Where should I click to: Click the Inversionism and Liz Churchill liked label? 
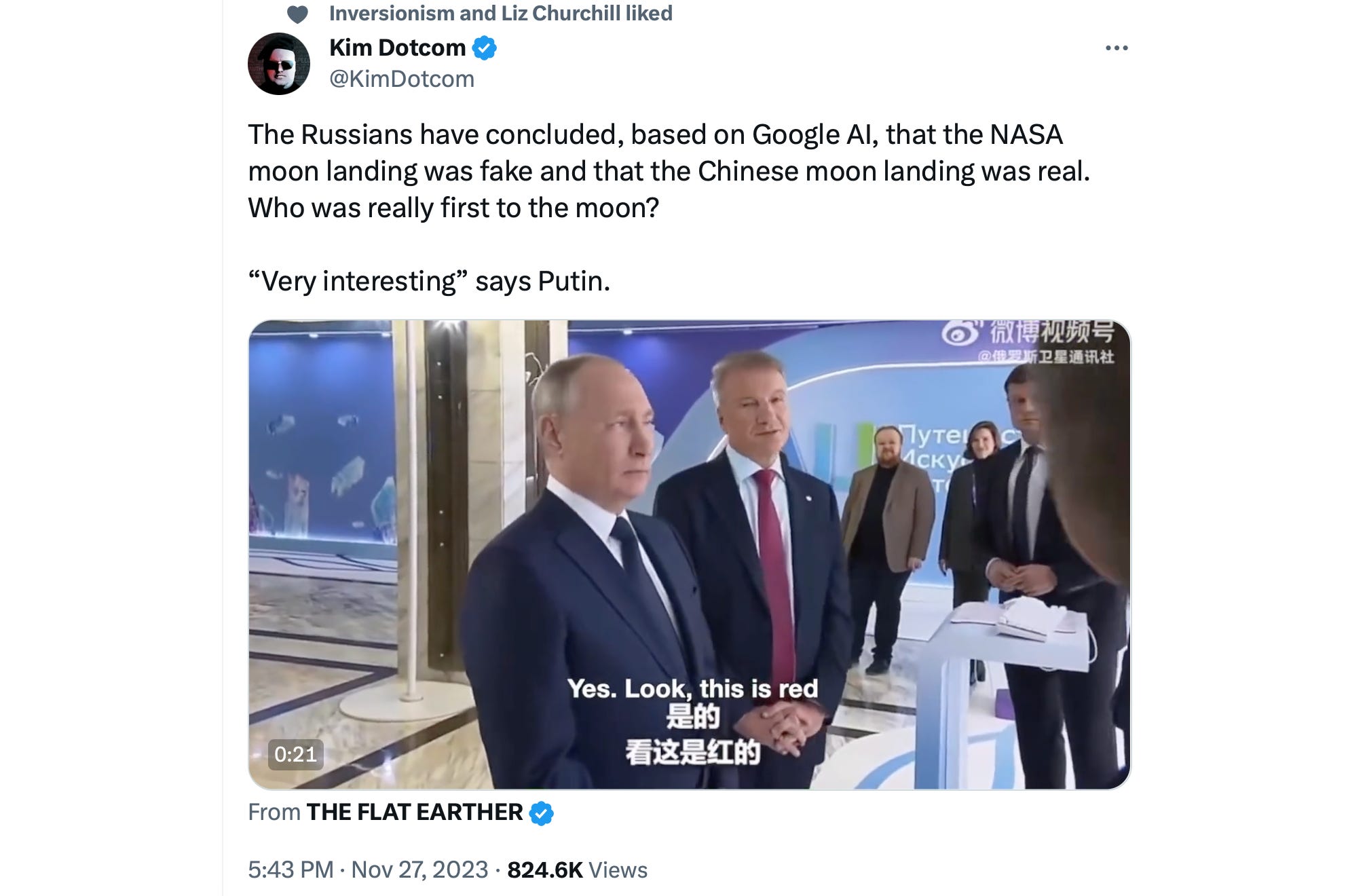[501, 13]
